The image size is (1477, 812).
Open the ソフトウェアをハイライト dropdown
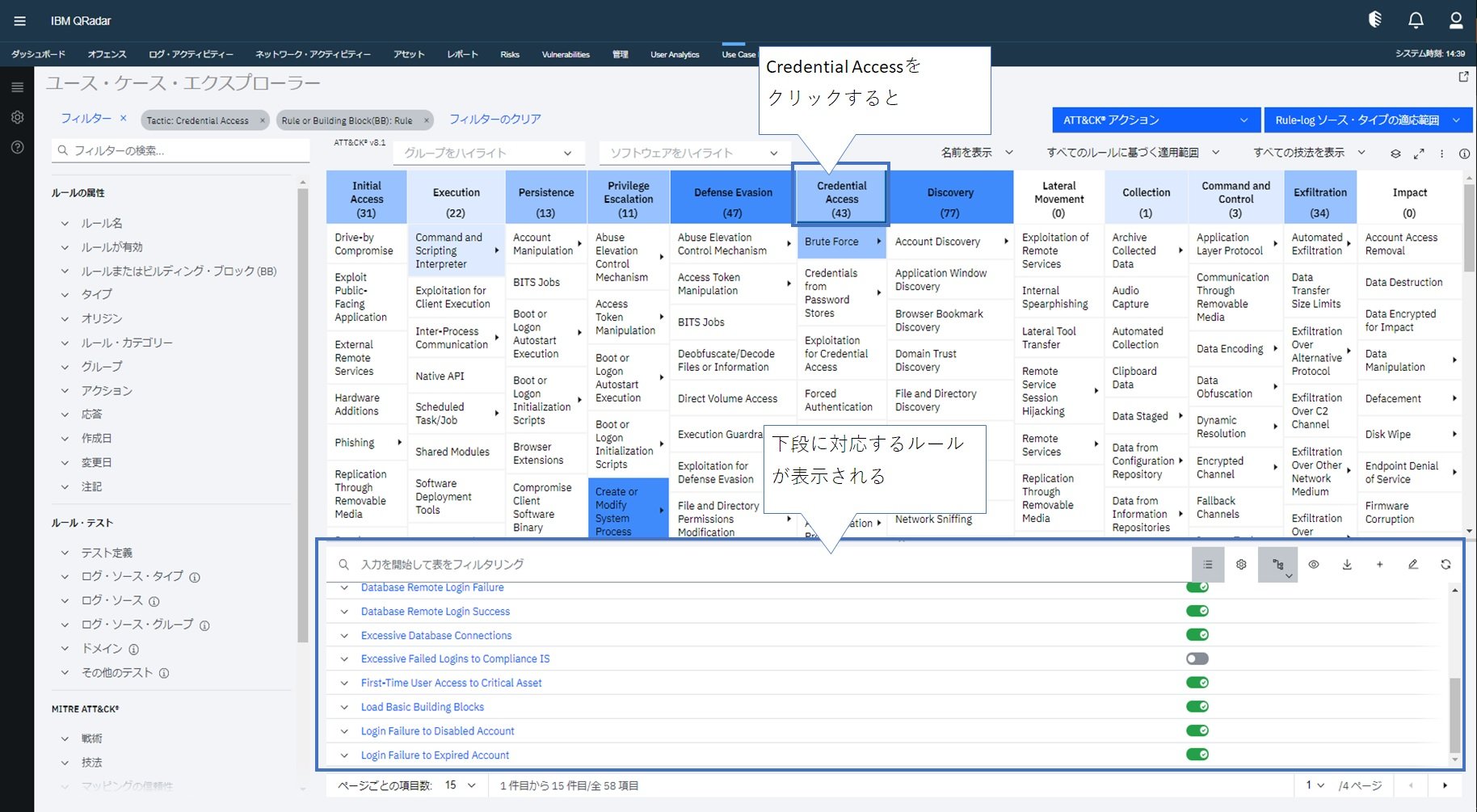click(x=694, y=154)
